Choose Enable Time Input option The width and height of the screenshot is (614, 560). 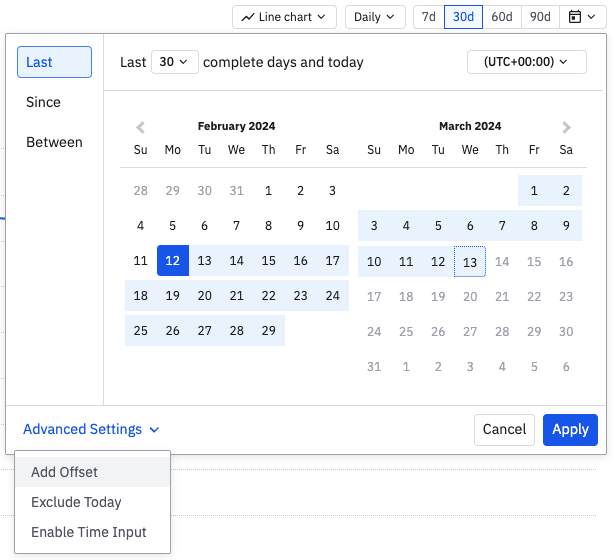tap(92, 532)
